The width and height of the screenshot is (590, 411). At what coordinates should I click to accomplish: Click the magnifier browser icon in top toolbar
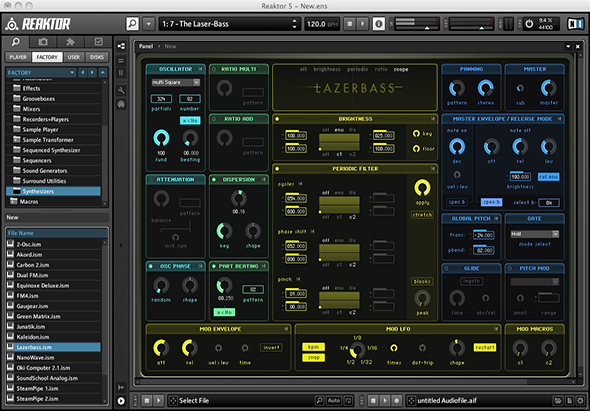[x=132, y=24]
